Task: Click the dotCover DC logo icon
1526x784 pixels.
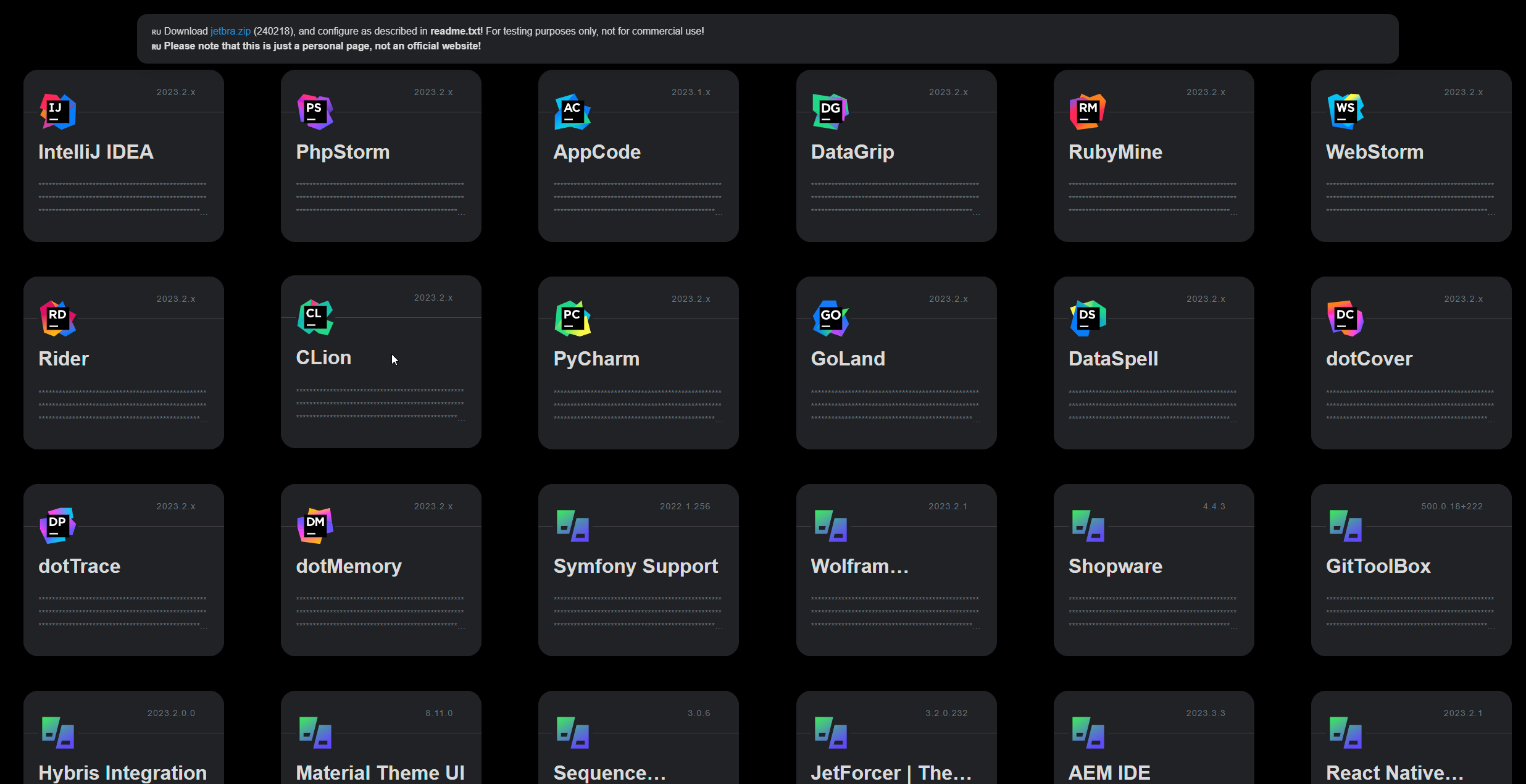Action: [1346, 319]
